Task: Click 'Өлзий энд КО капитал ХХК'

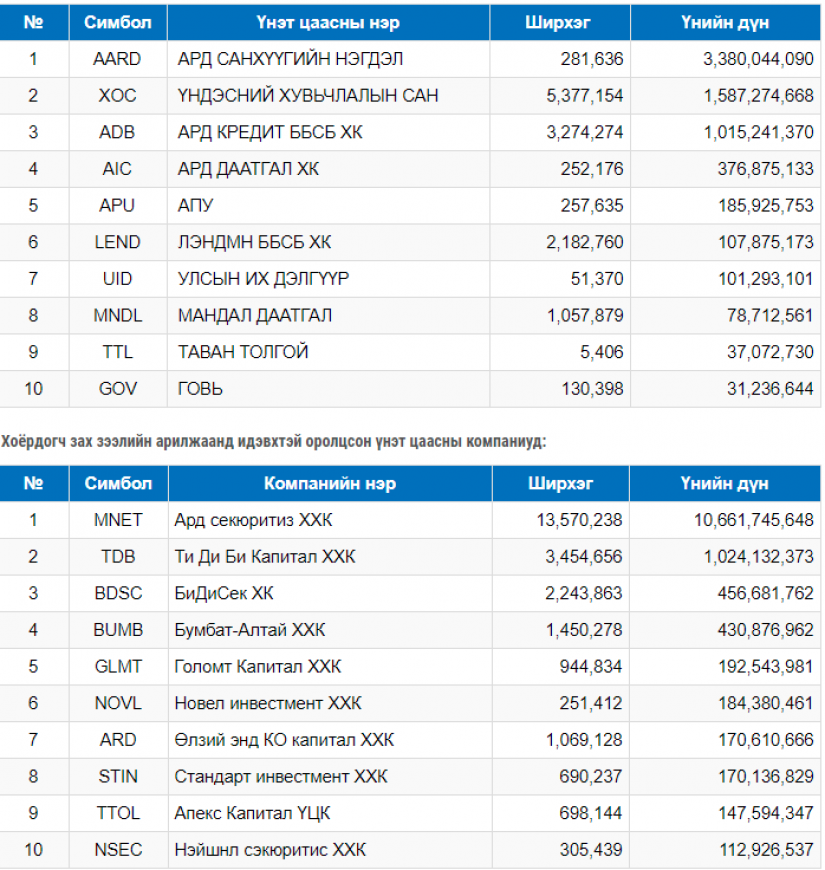Action: coord(284,740)
